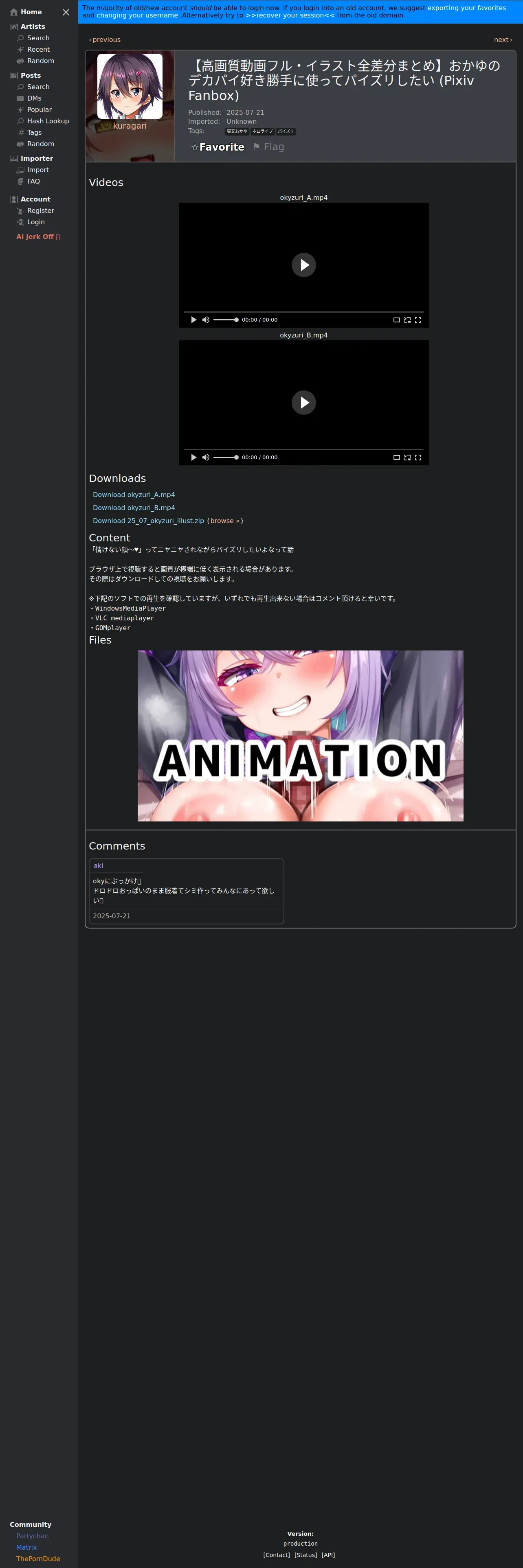Screen dimensions: 523x1568
Task: Enter fullscreen on okyzuri_B.mp4
Action: 418,457
